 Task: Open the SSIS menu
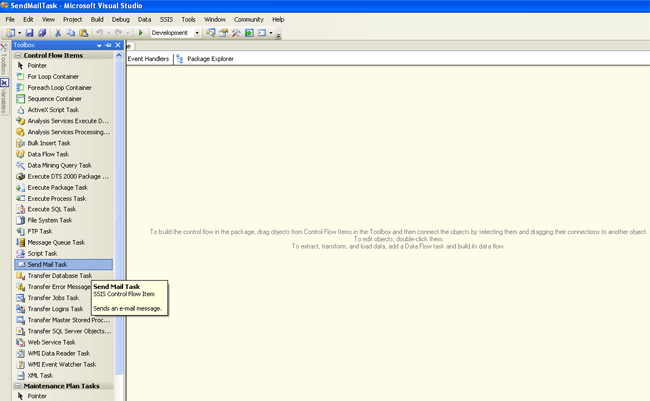click(166, 19)
